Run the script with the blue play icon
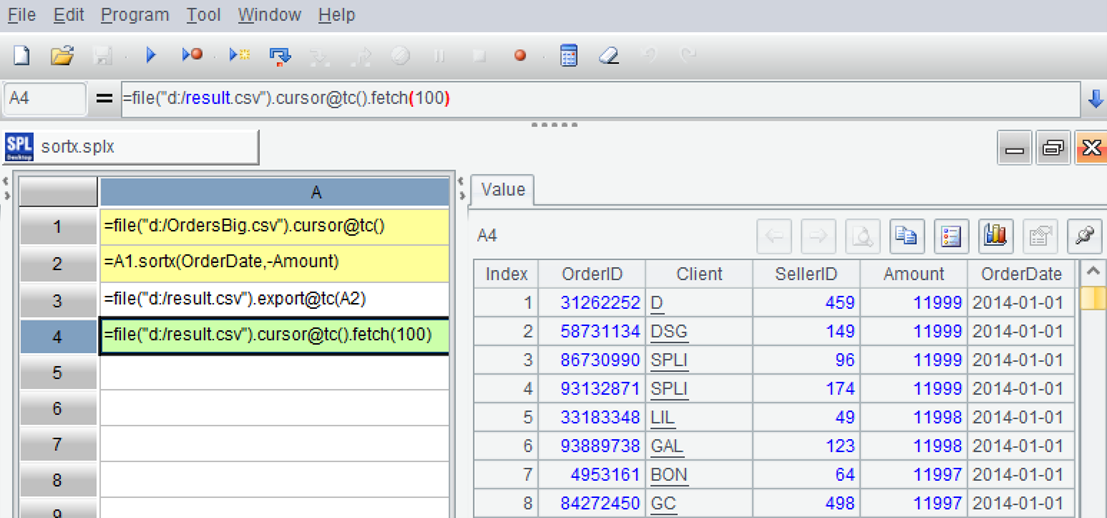This screenshot has height=518, width=1107. tap(151, 56)
